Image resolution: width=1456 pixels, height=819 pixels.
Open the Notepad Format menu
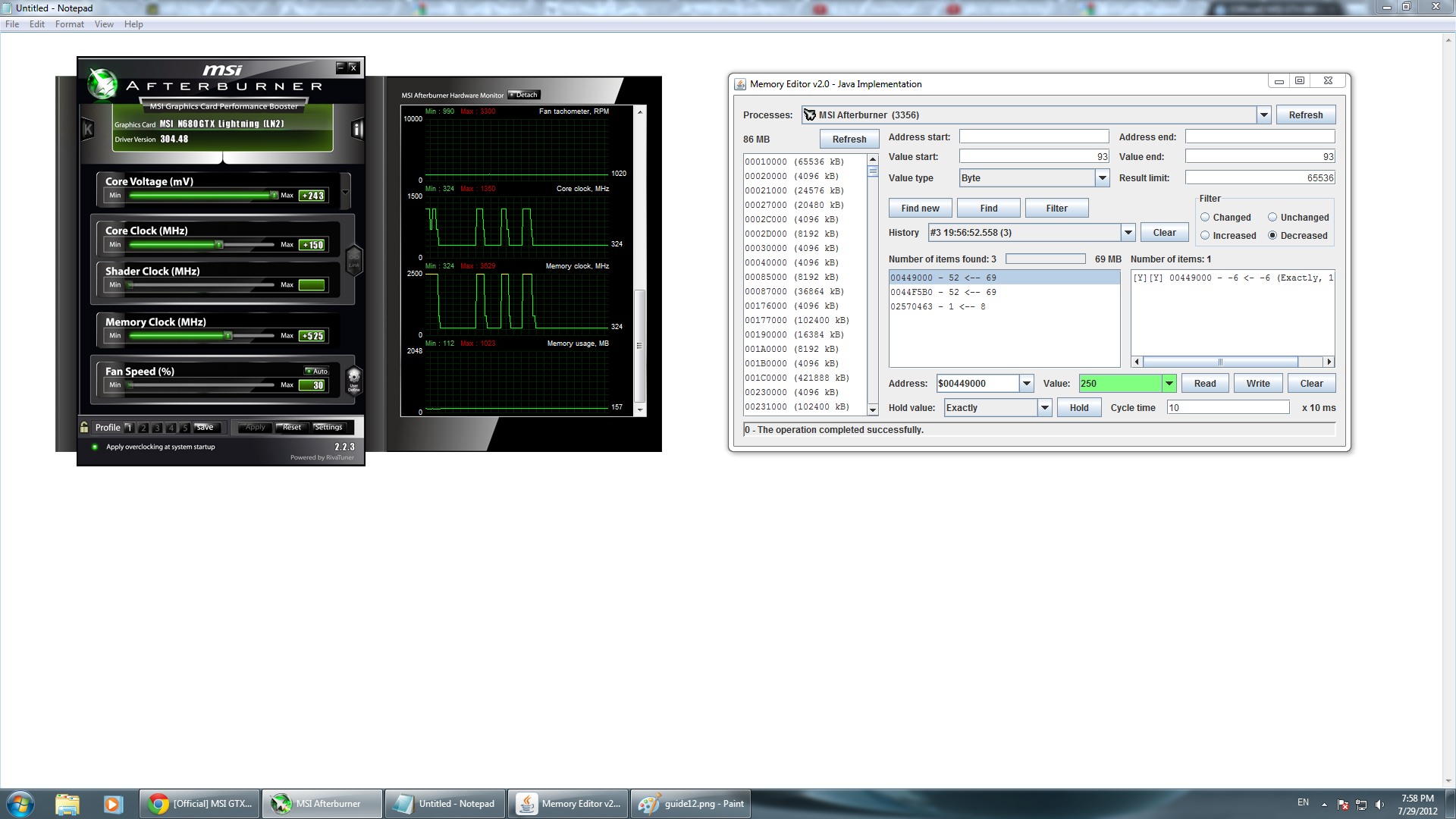tap(70, 24)
